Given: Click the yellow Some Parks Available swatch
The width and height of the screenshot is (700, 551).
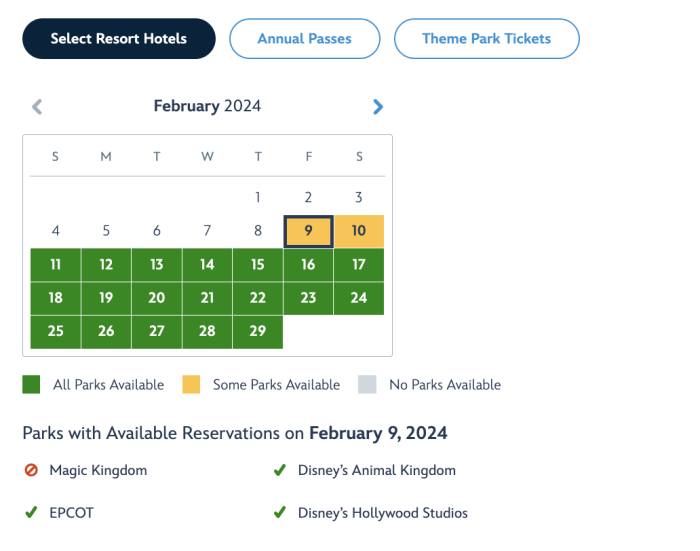Looking at the screenshot, I should [191, 385].
